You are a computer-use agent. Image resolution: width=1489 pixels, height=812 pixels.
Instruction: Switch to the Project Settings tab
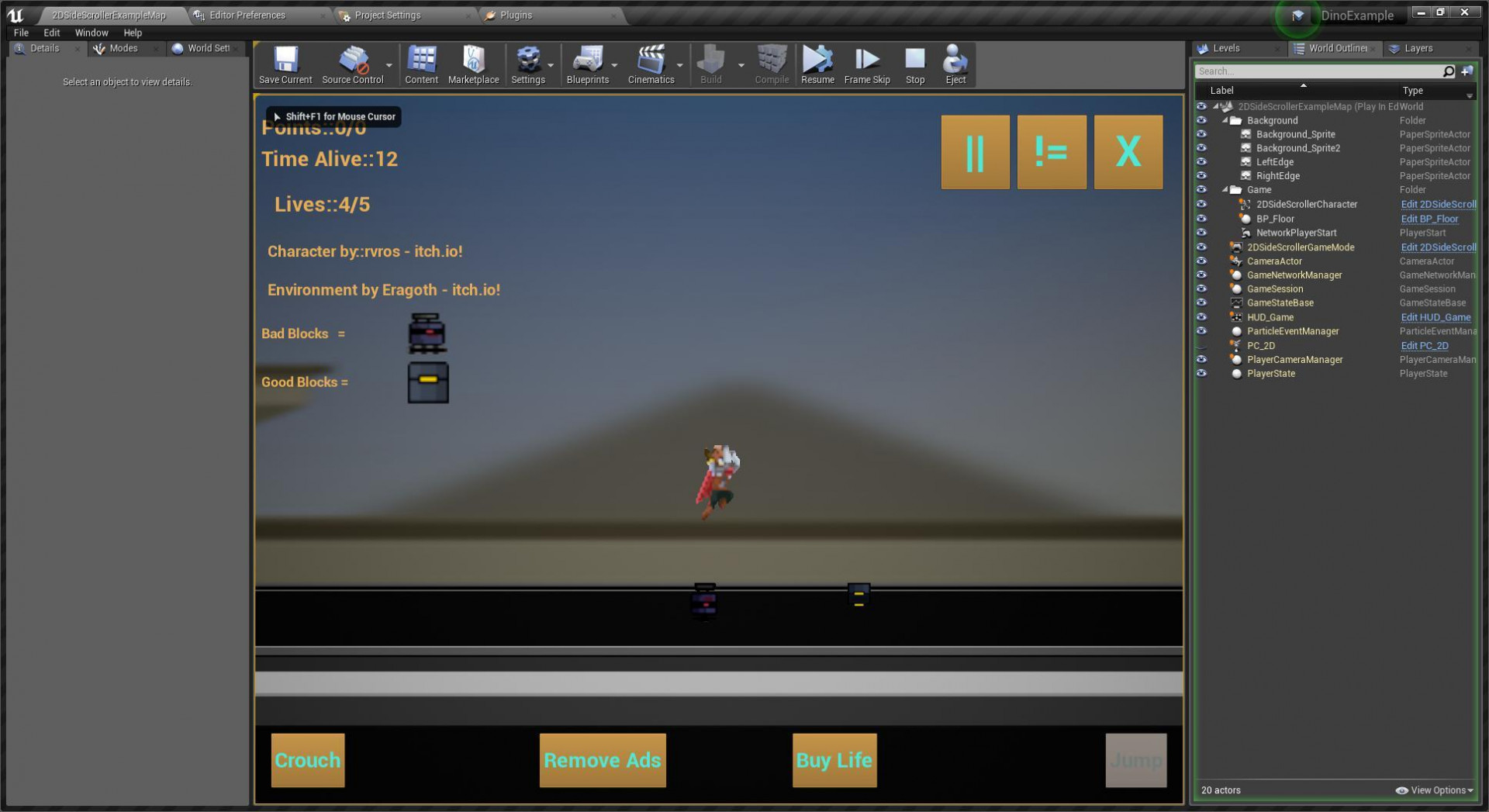click(387, 16)
